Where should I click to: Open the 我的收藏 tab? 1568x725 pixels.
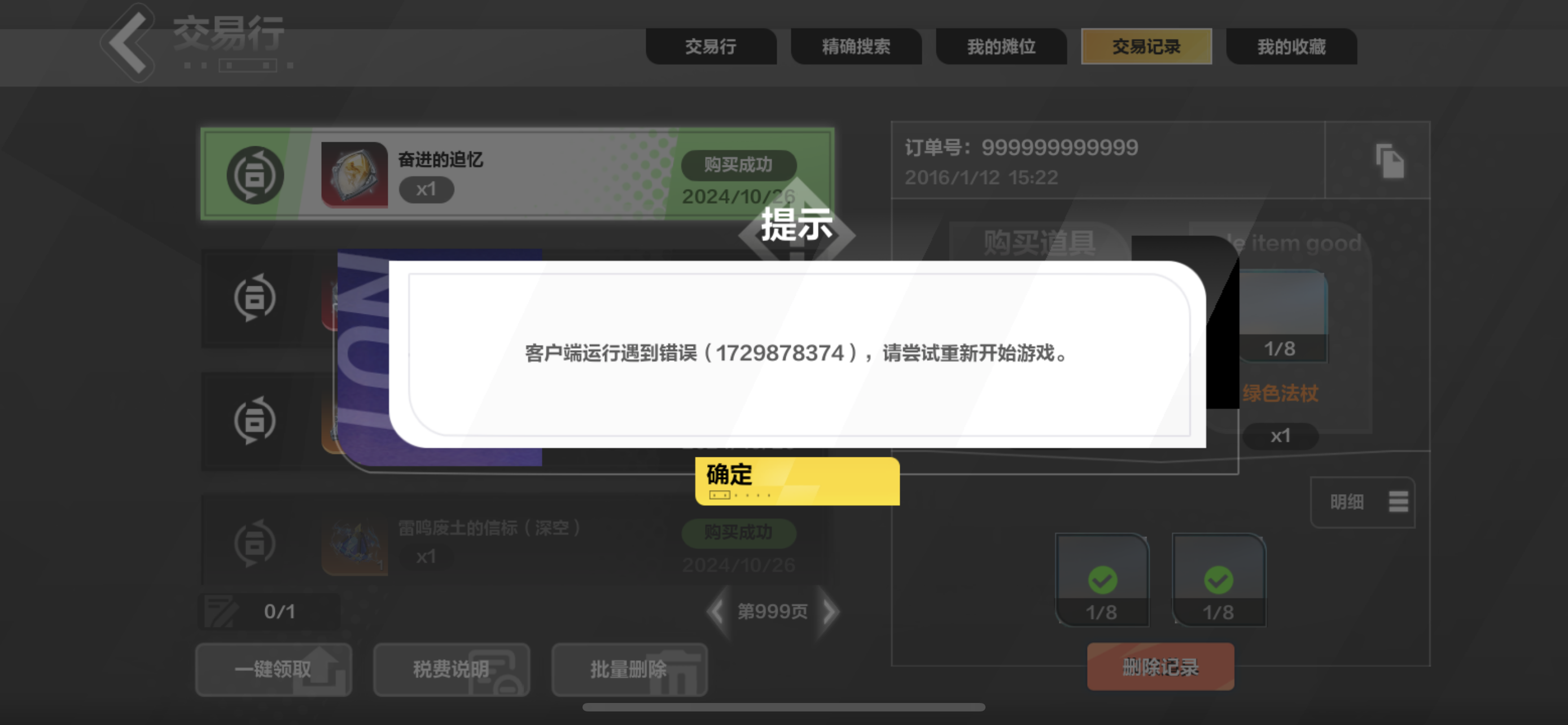(1291, 46)
